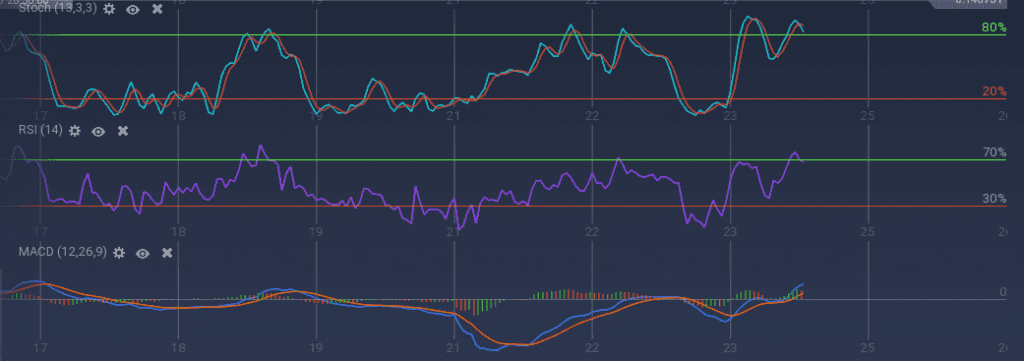Open settings gear for Stoch indicator
The width and height of the screenshot is (1024, 361).
[109, 9]
